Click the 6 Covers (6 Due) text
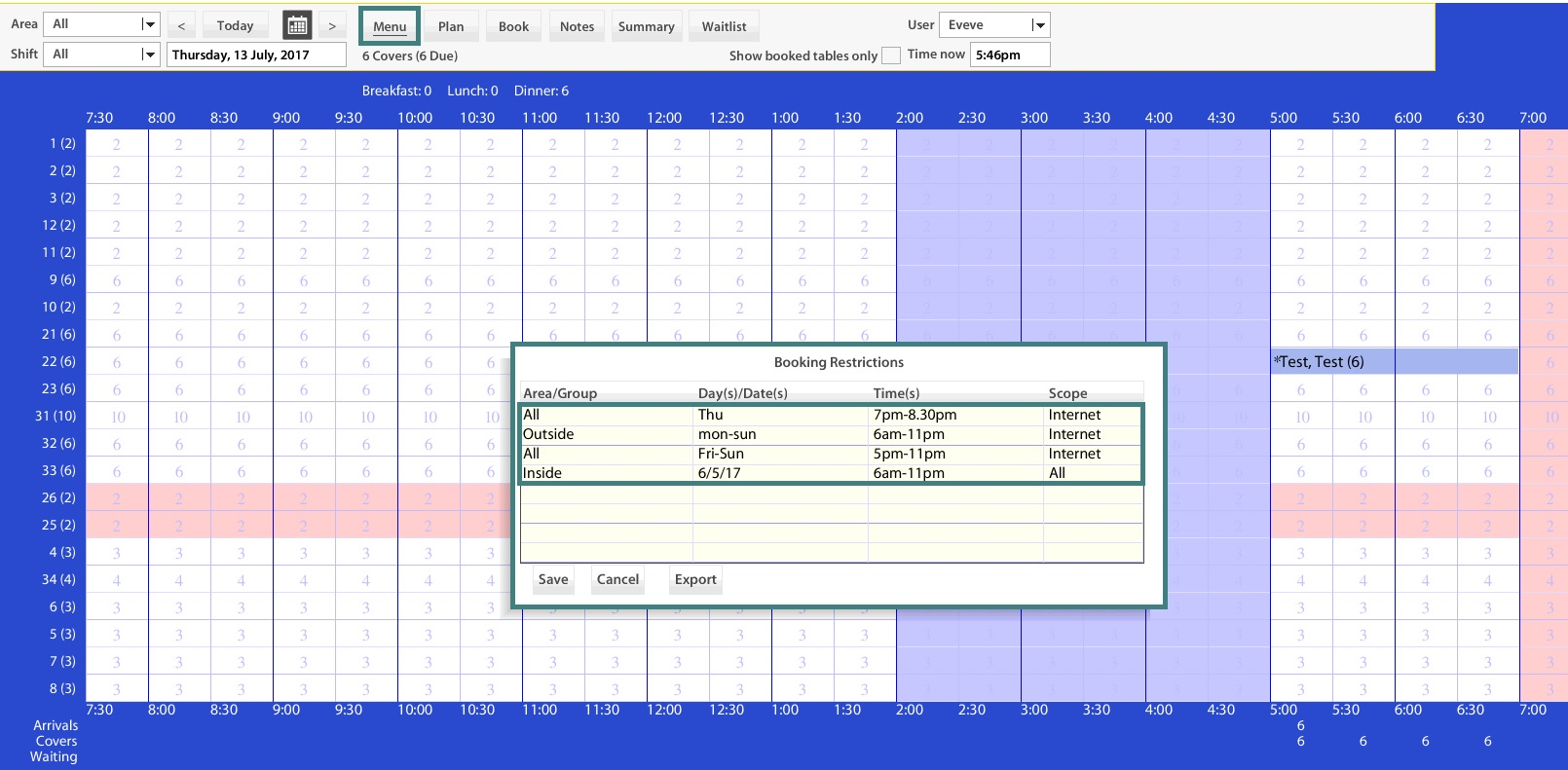 tap(410, 55)
